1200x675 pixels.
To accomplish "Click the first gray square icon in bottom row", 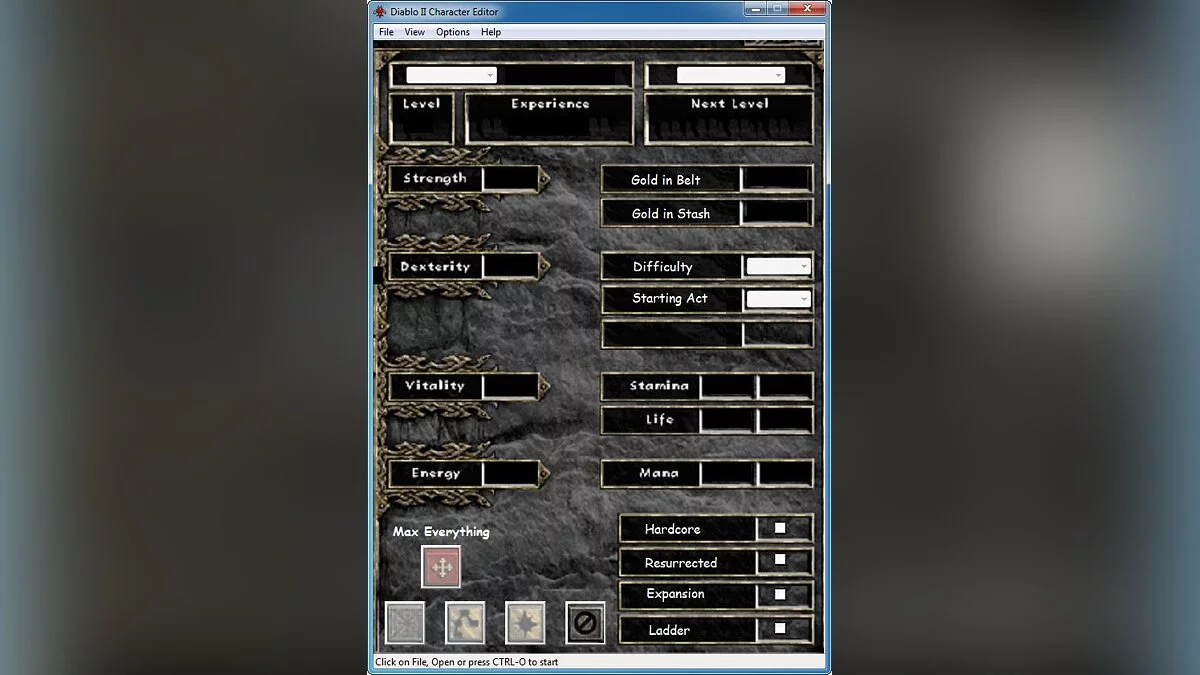I will [x=405, y=623].
